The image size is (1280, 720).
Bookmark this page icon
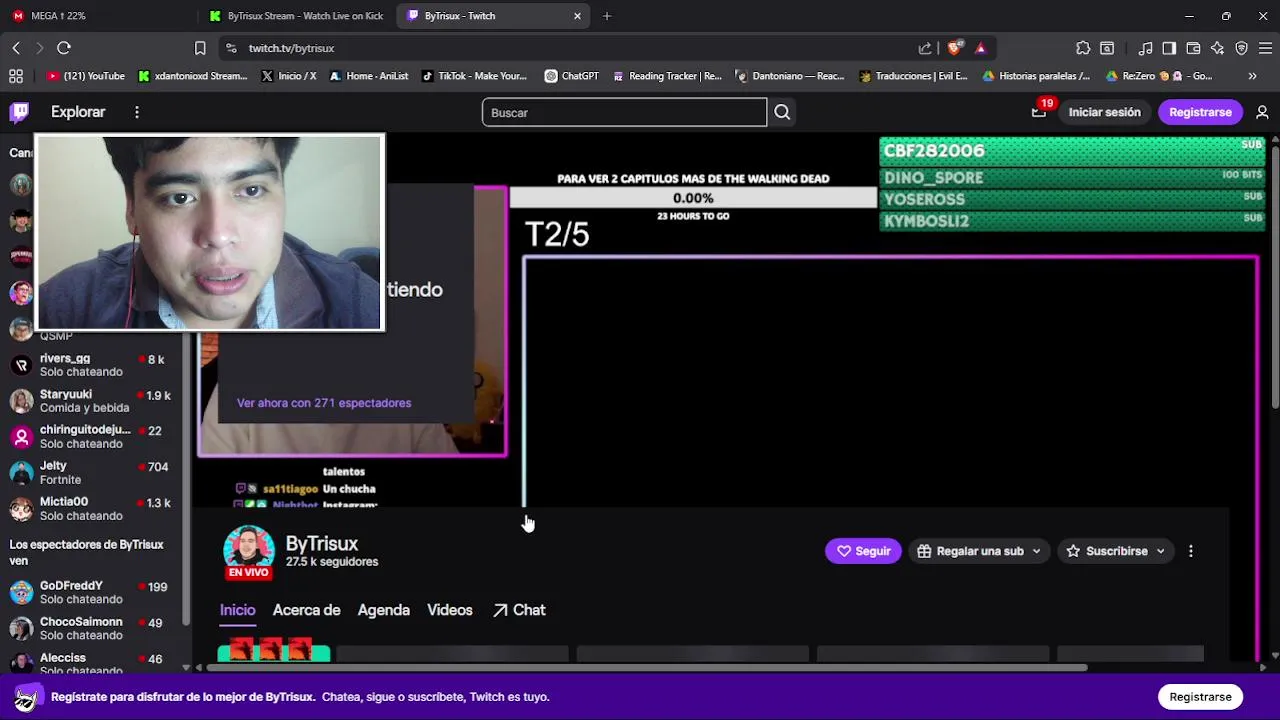[x=200, y=48]
